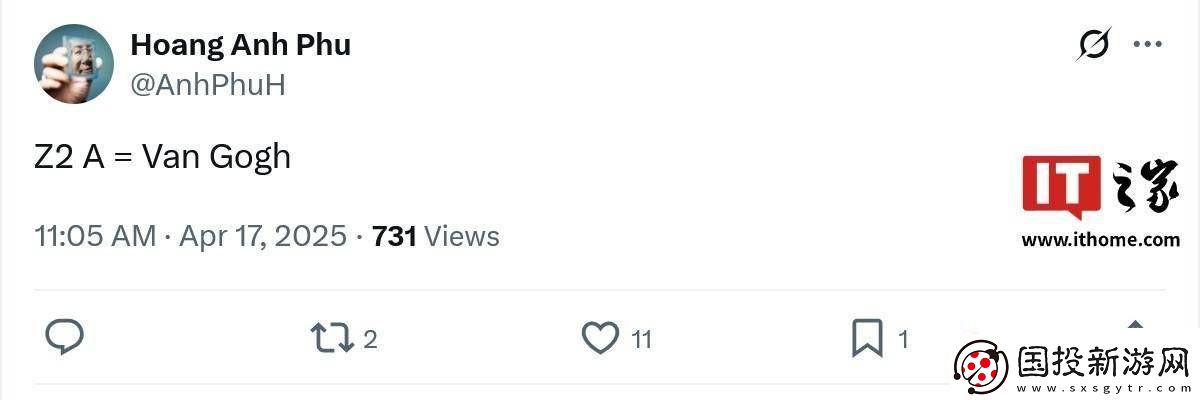Click the 11:05 AM tweet timestamp
This screenshot has height=400, width=1200.
click(x=95, y=237)
